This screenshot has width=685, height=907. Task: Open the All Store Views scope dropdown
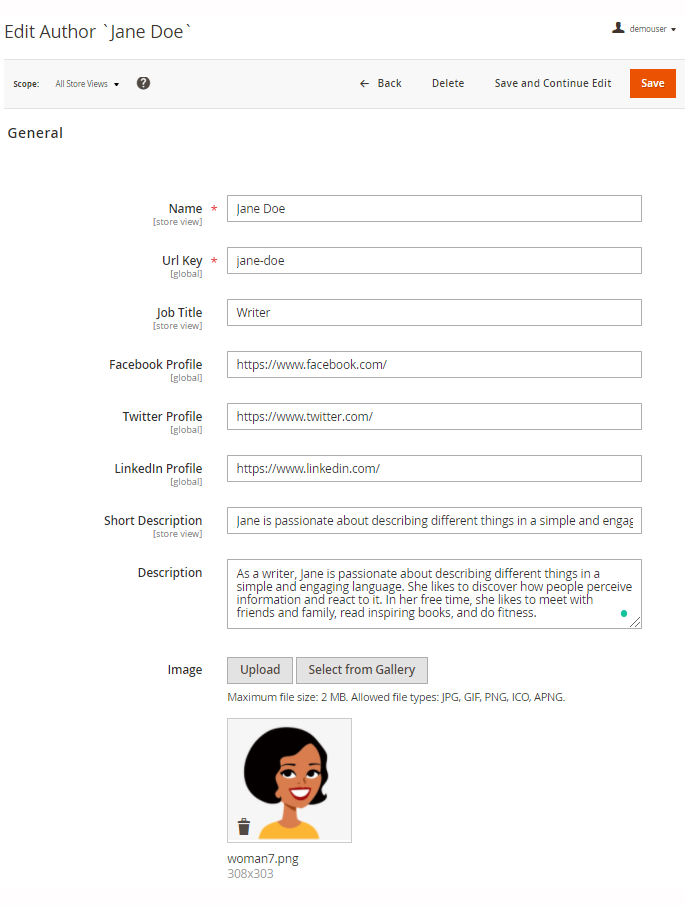point(87,84)
